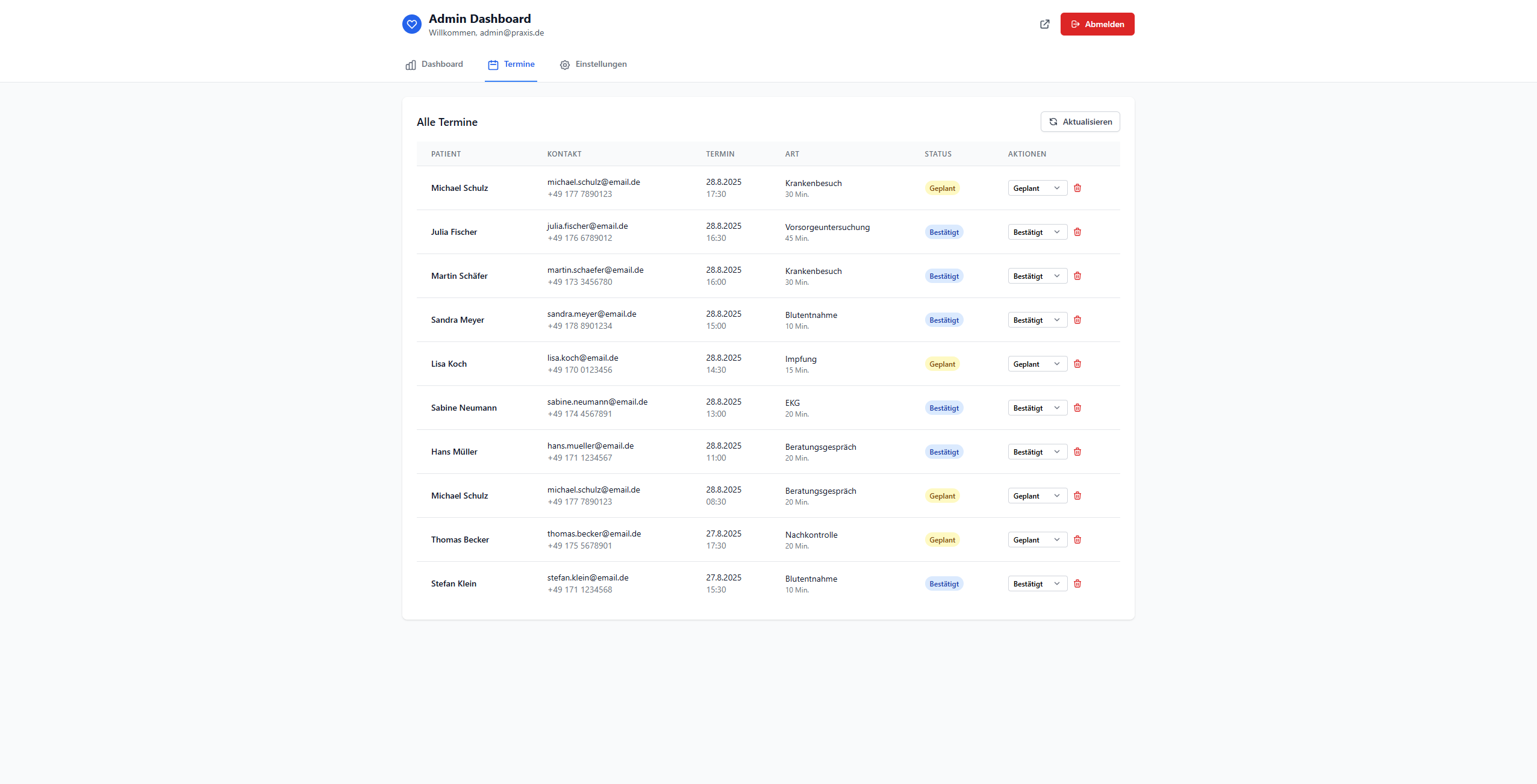
Task: Open Sandra Meyer's status dropdown
Action: click(1037, 320)
